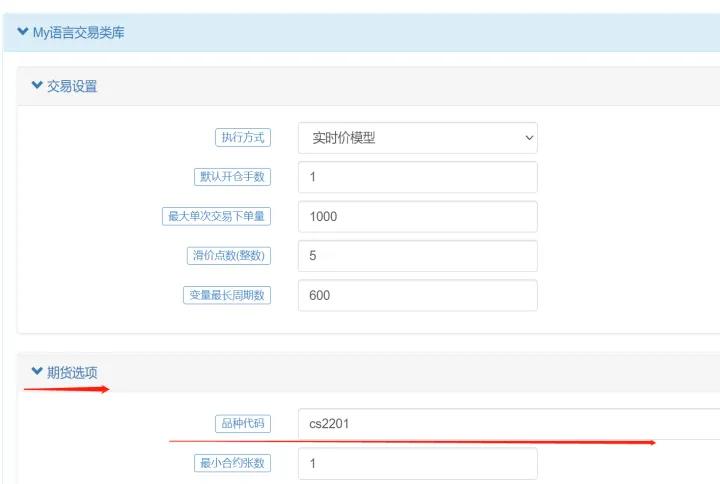Image resolution: width=720 pixels, height=484 pixels.
Task: Focus the 最小合约张数 input field
Action: pos(417,463)
